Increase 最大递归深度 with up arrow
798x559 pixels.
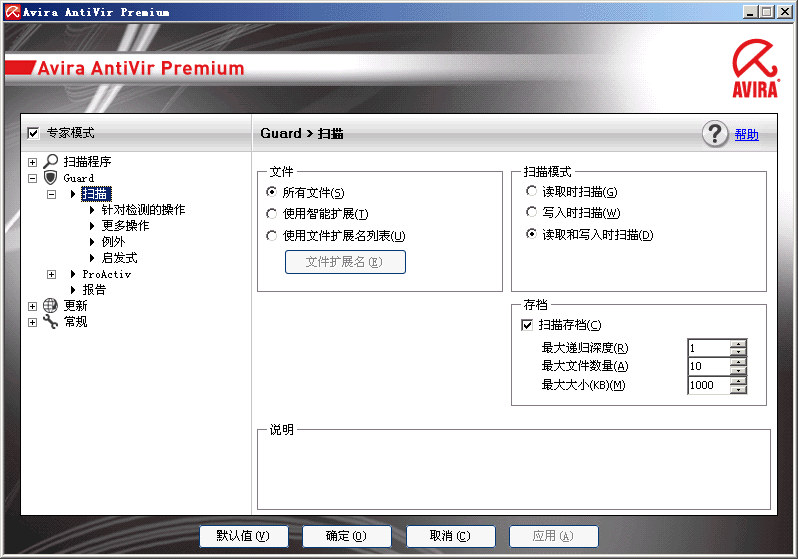pos(738,344)
